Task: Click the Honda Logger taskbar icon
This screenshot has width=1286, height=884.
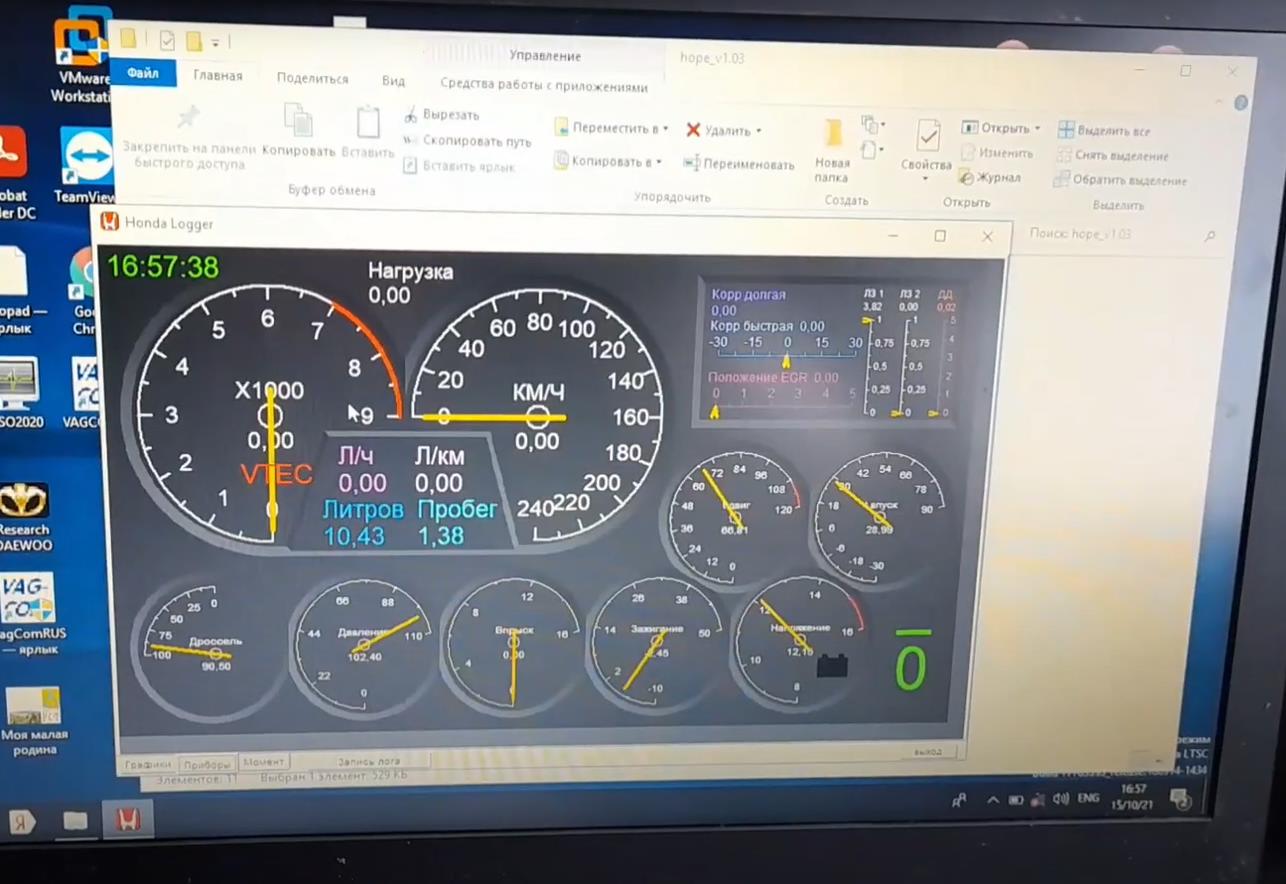Action: pos(127,820)
